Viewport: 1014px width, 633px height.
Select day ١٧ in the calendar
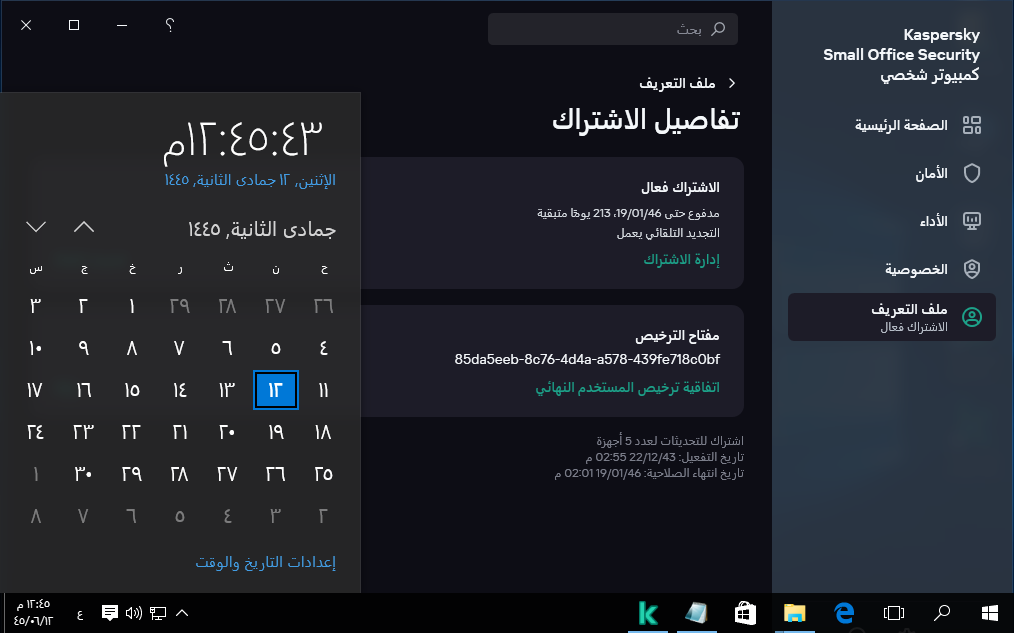[36, 390]
